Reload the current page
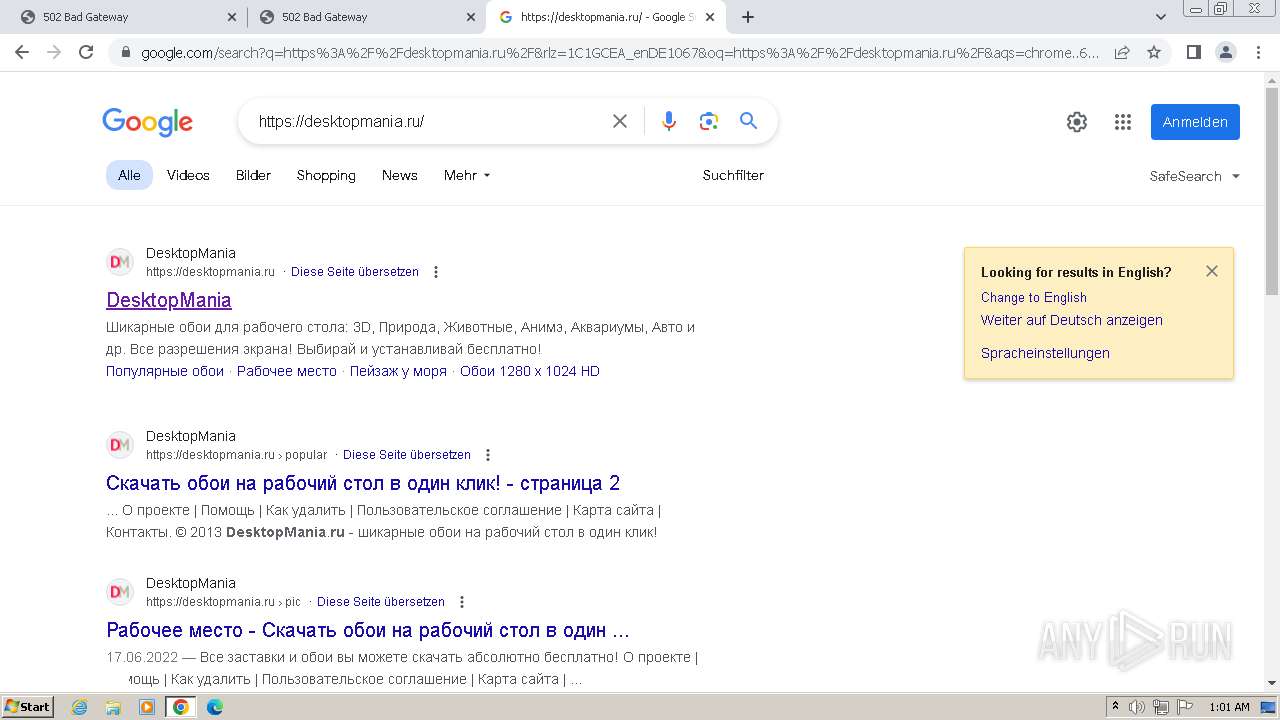This screenshot has width=1280, height=720. (x=86, y=52)
